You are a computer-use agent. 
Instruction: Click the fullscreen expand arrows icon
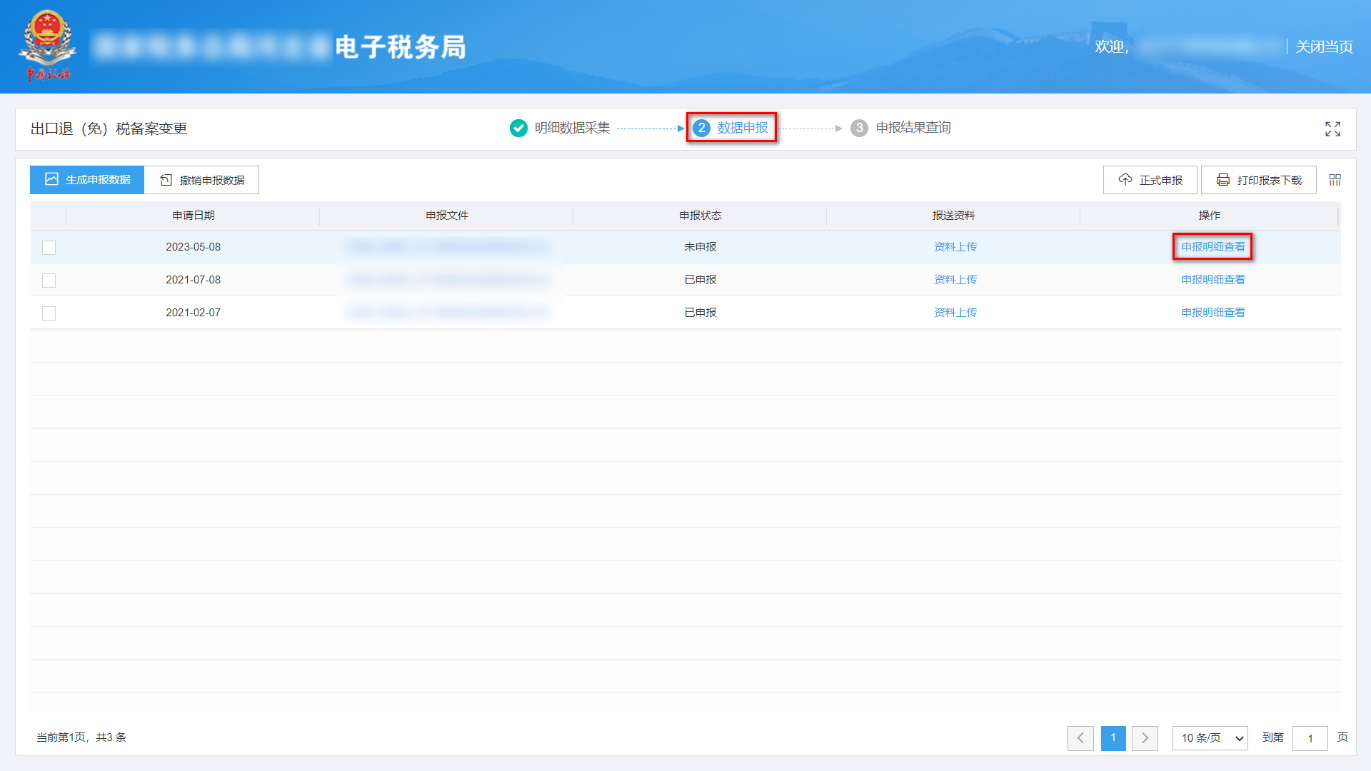(1332, 129)
